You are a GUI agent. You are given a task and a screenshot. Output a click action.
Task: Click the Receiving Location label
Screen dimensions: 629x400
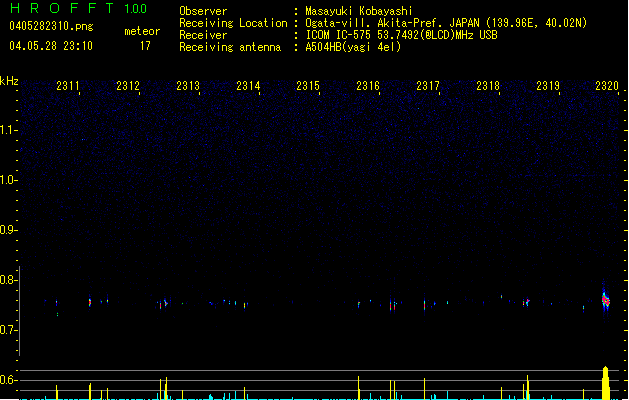point(233,23)
